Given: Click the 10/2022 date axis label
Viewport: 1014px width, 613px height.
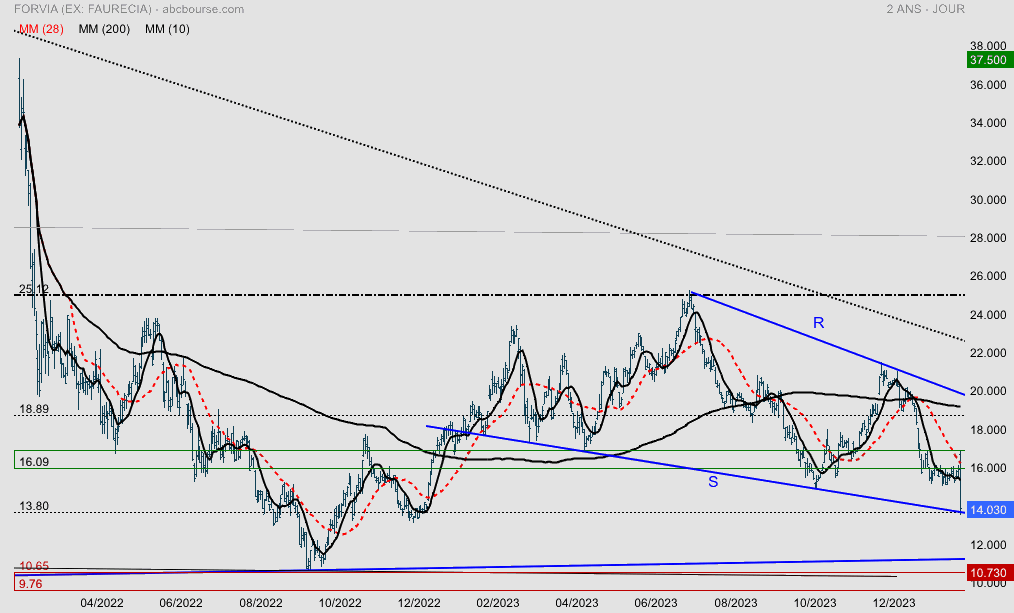Looking at the screenshot, I should point(340,603).
